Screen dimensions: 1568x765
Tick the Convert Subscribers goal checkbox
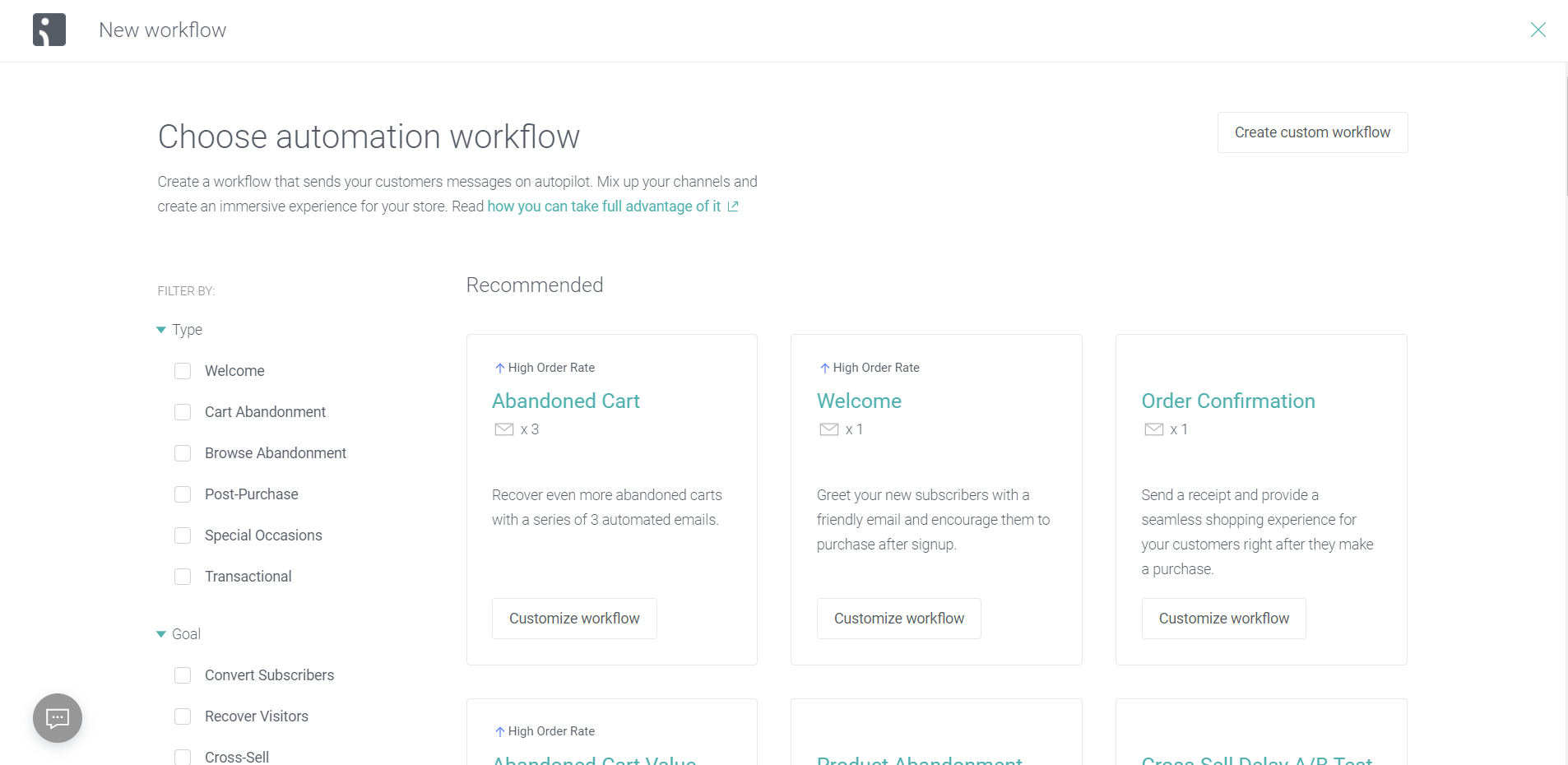(x=183, y=675)
